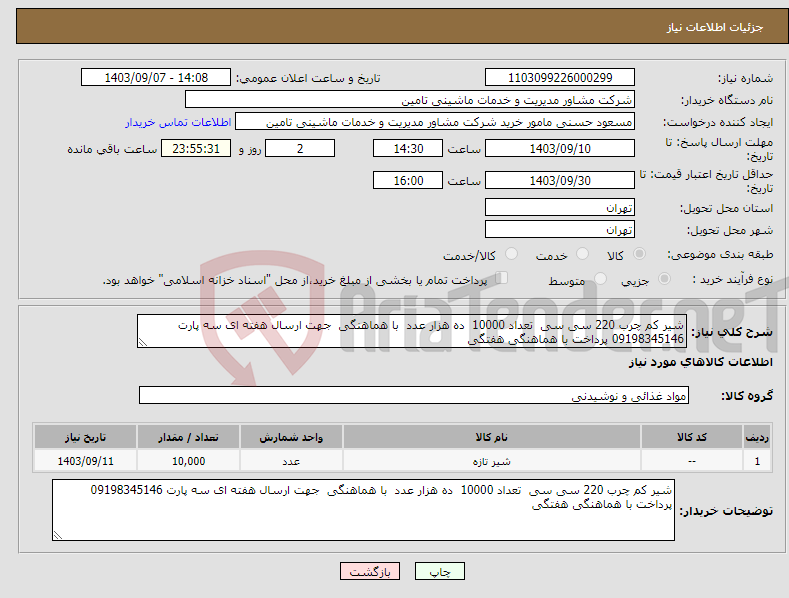
Task: Click the واحد شمارش column header
Action: click(291, 437)
